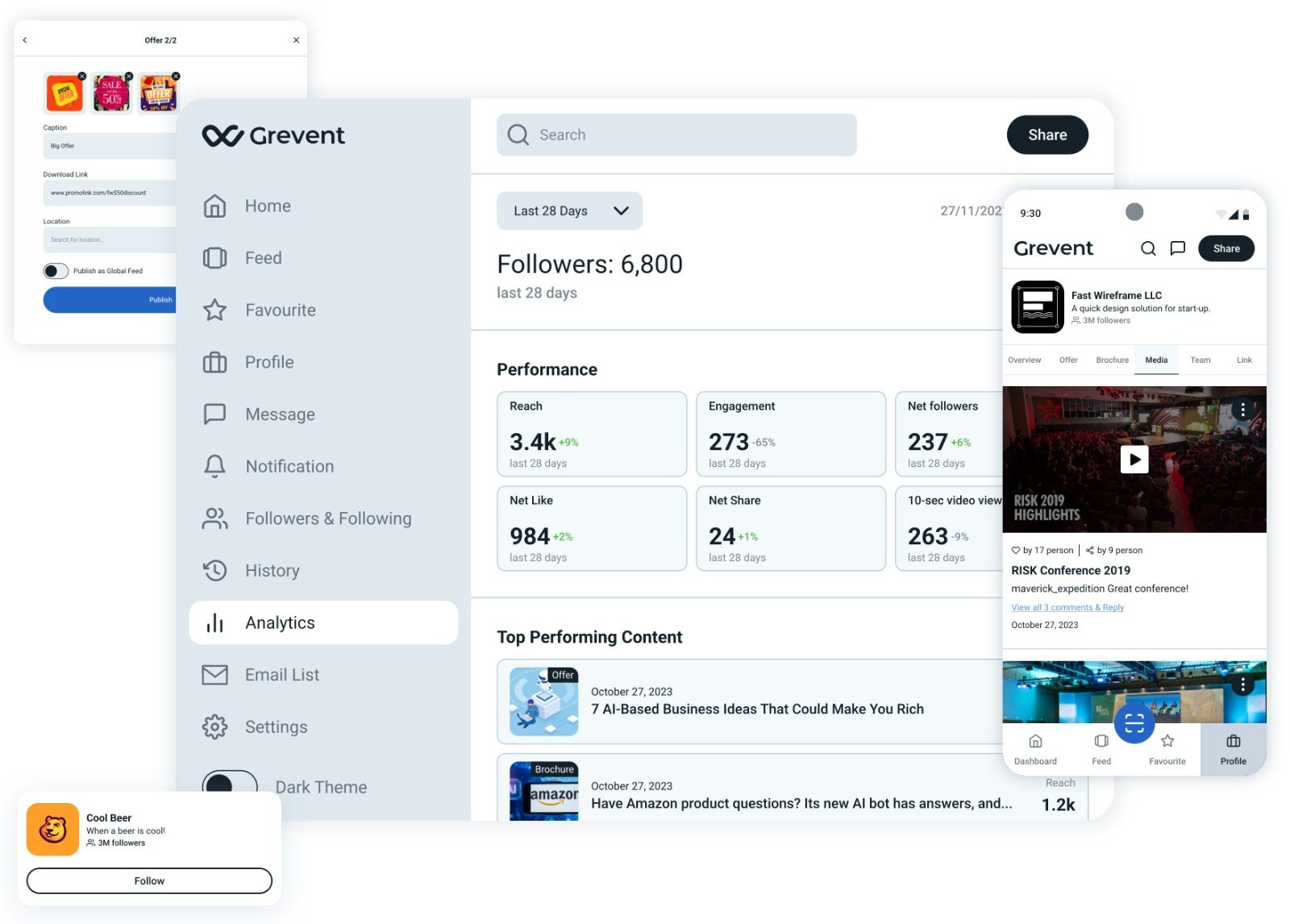Open the Notification bell item
The height and width of the screenshot is (924, 1290).
point(214,466)
